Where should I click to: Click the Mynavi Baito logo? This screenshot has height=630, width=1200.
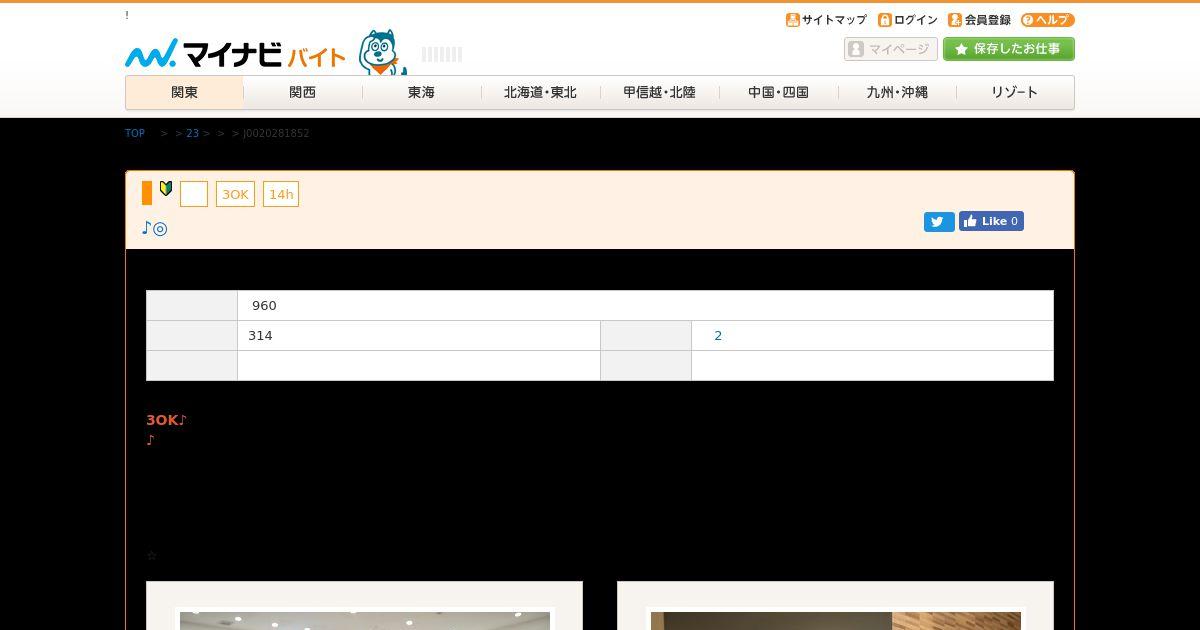pyautogui.click(x=235, y=54)
